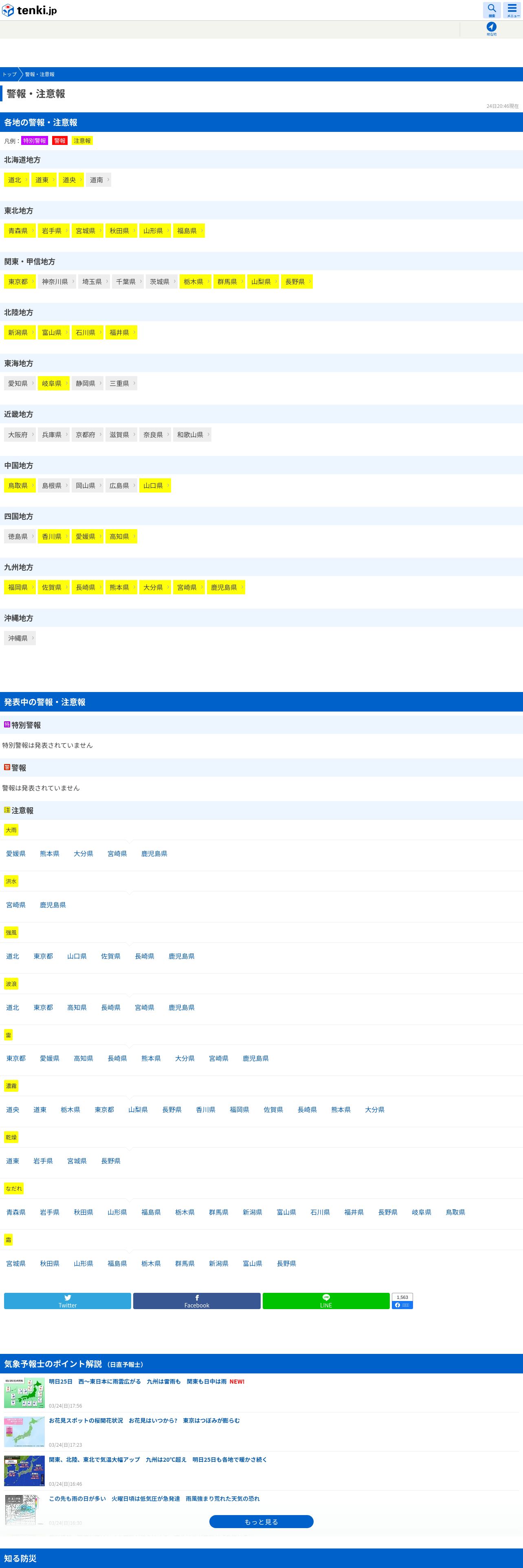
Task: Click 乾燥 advisory category tag
Action: point(11,1137)
